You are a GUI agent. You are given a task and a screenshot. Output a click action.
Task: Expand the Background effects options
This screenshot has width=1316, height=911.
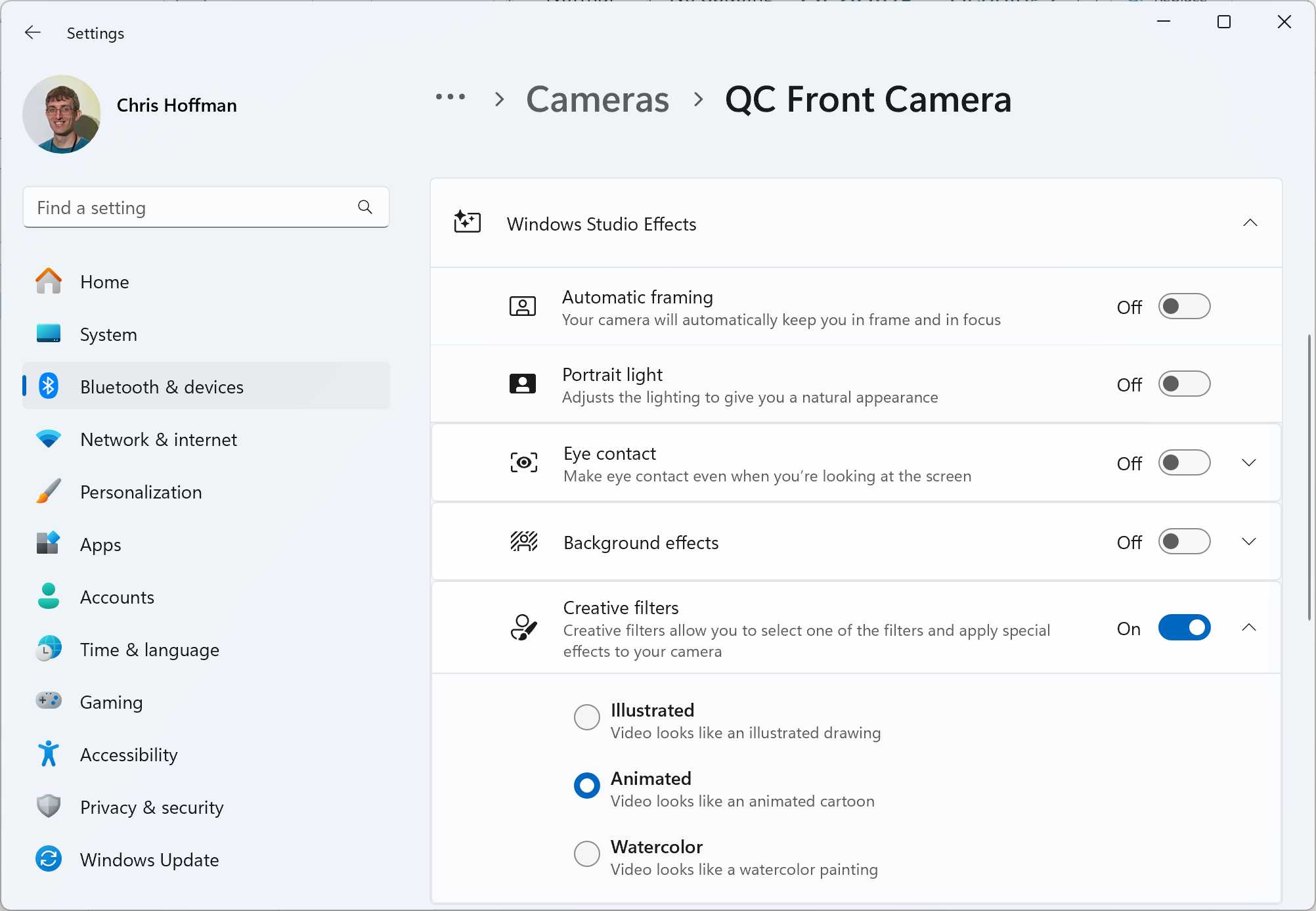1250,541
